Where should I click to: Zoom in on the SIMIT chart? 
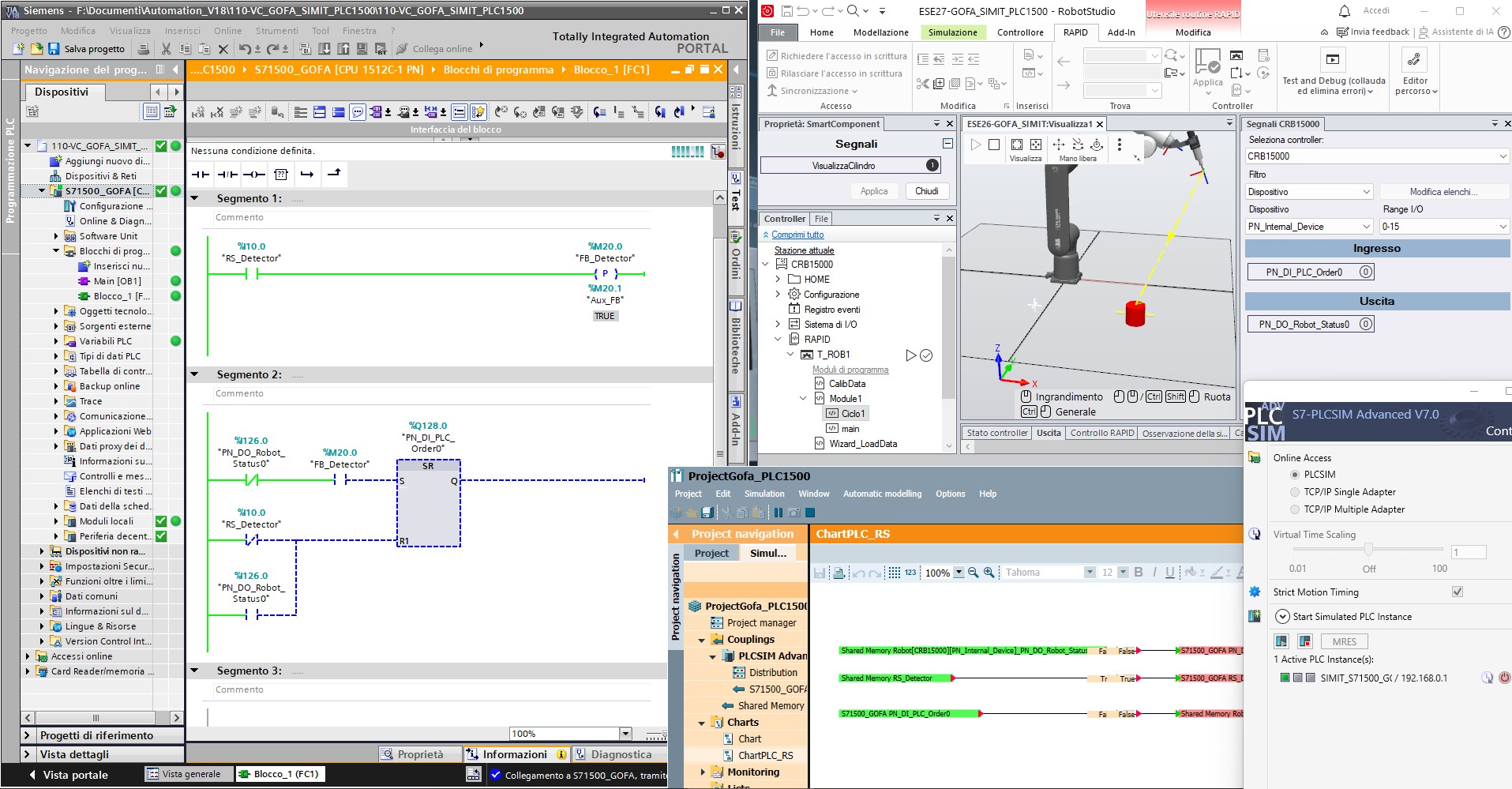click(x=989, y=573)
